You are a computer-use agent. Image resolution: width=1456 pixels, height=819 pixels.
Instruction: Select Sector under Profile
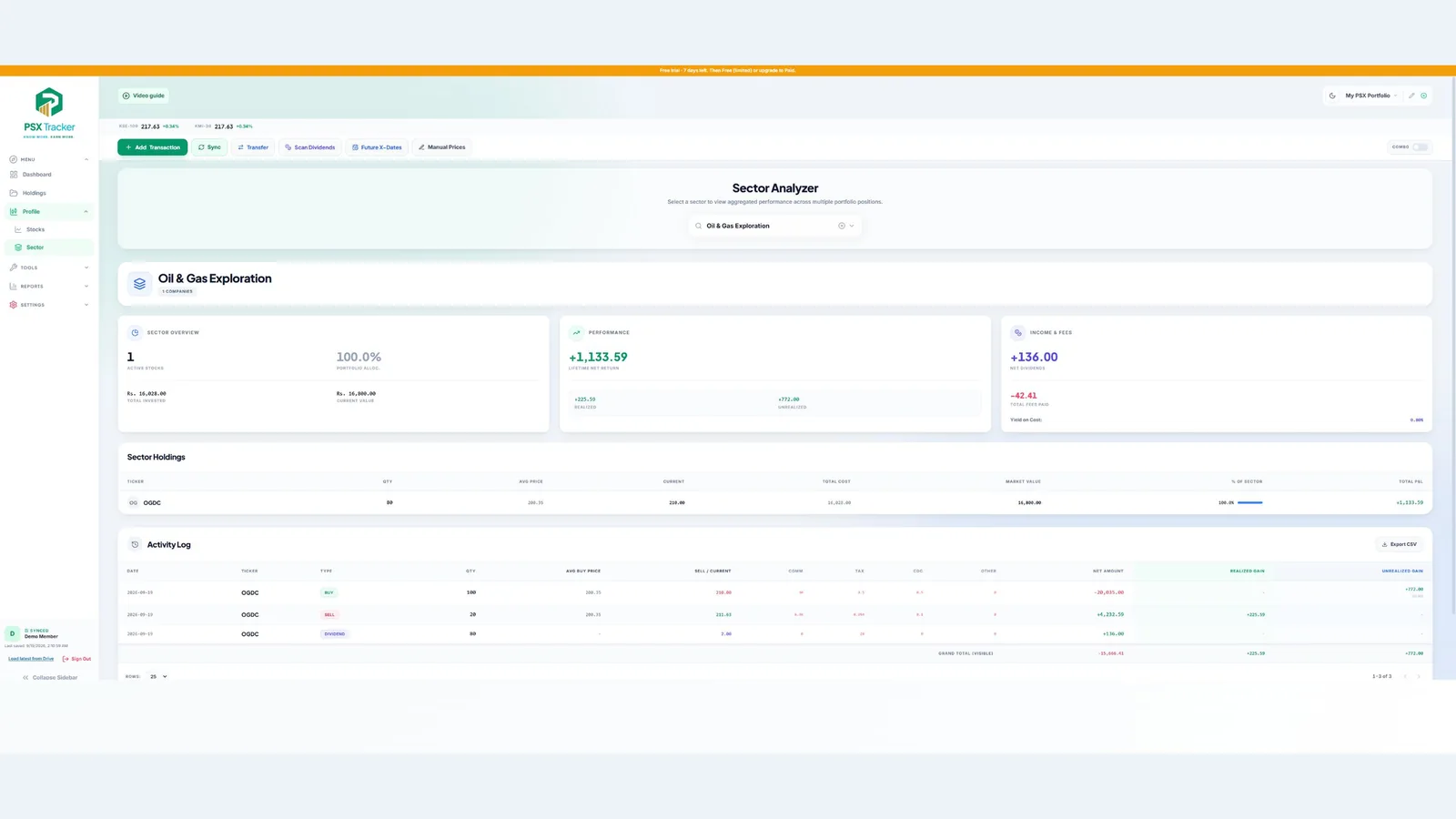tap(49, 248)
